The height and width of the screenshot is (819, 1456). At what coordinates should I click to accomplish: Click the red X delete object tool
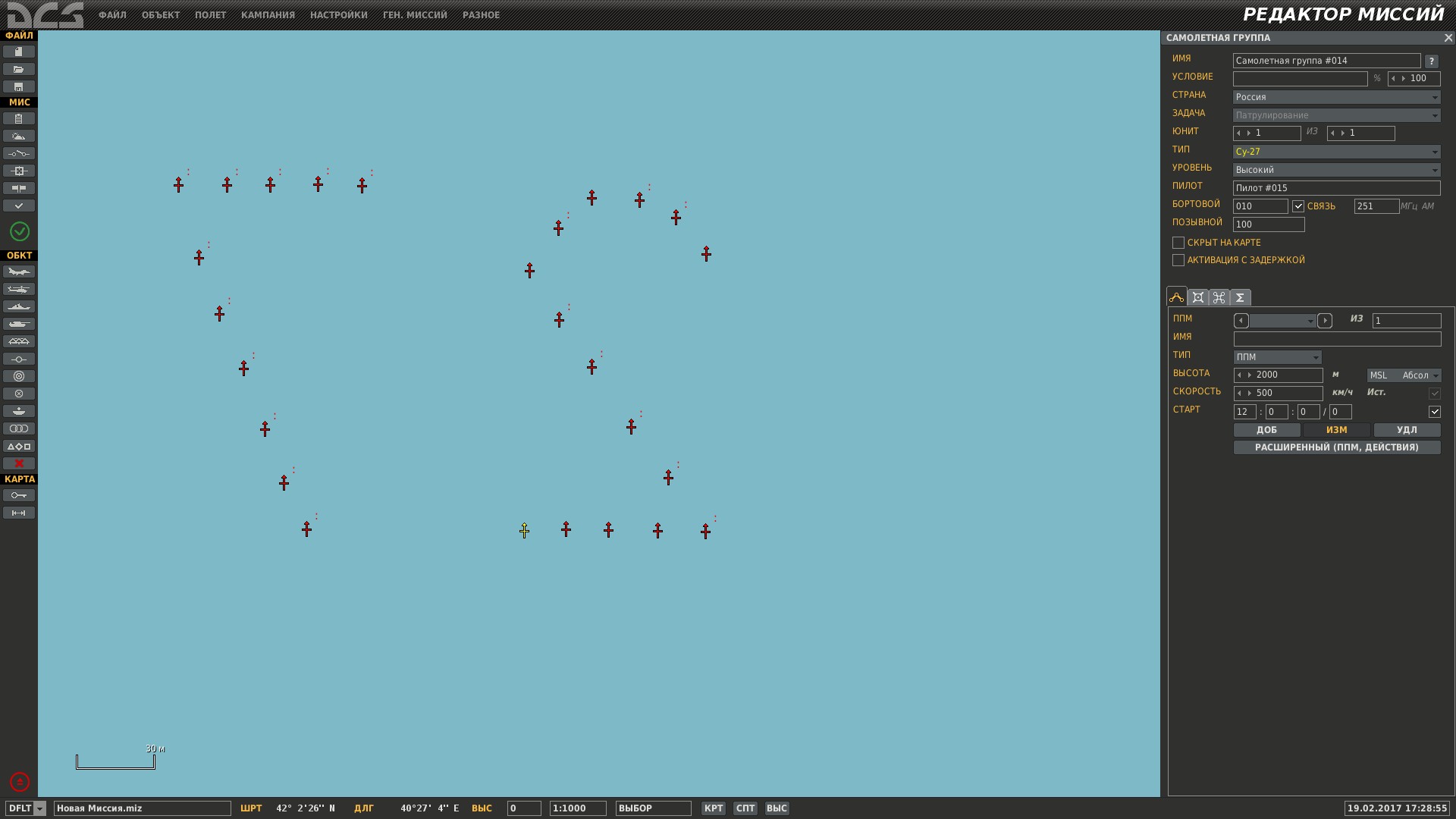click(19, 463)
